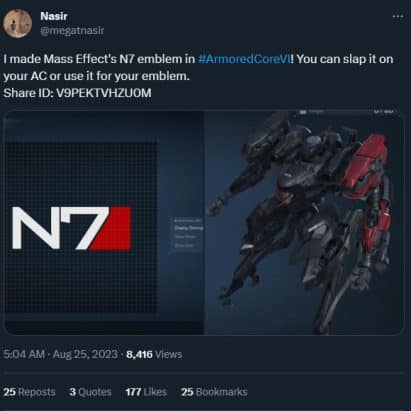Click the Aug 25, 2023 date
The image size is (411, 411).
(85, 354)
